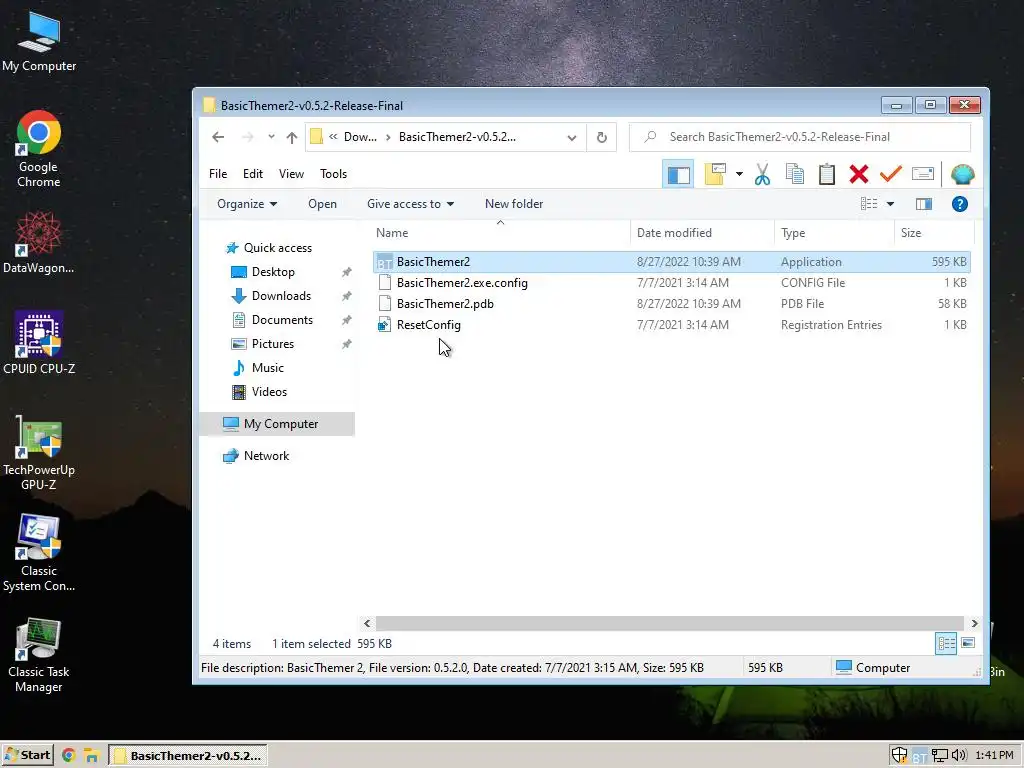
Task: Switch to details view icon in status bar
Action: (946, 643)
